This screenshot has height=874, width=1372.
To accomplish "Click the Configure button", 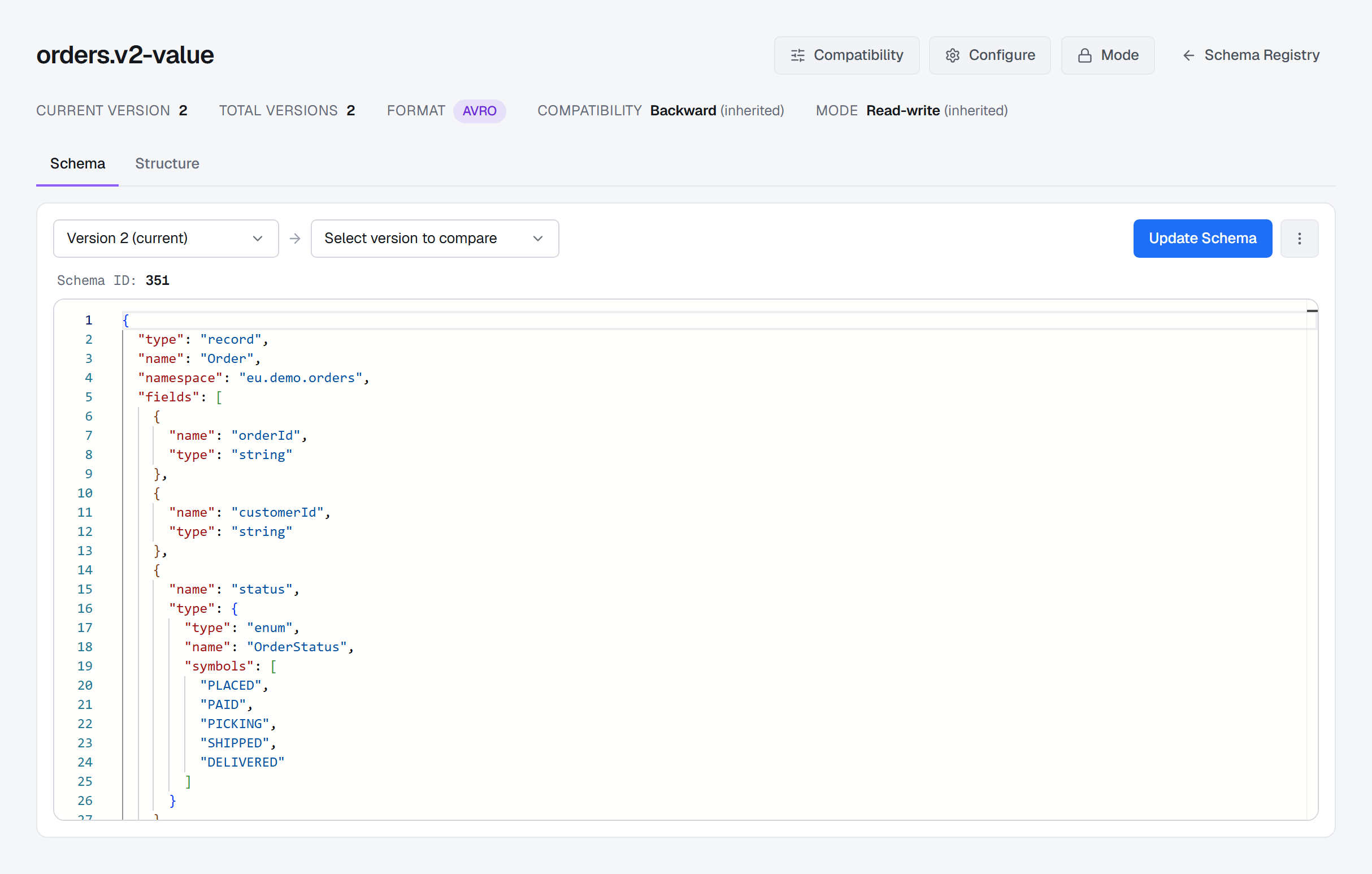I will (x=989, y=55).
